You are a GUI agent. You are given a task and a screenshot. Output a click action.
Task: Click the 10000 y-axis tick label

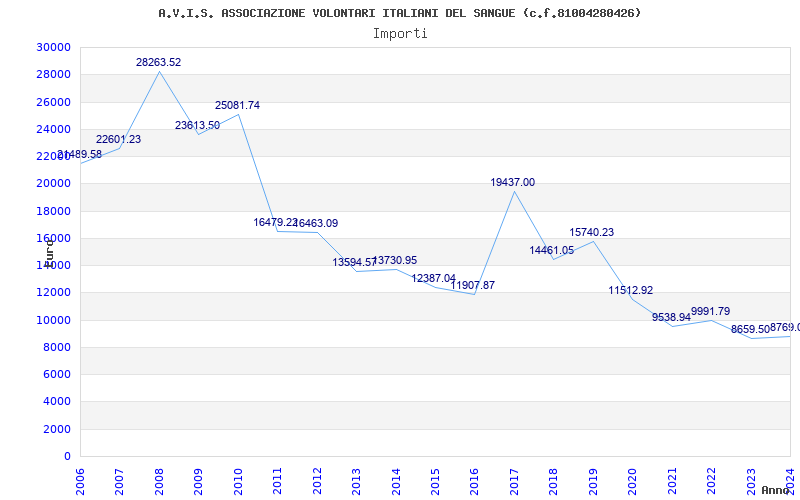(54, 320)
